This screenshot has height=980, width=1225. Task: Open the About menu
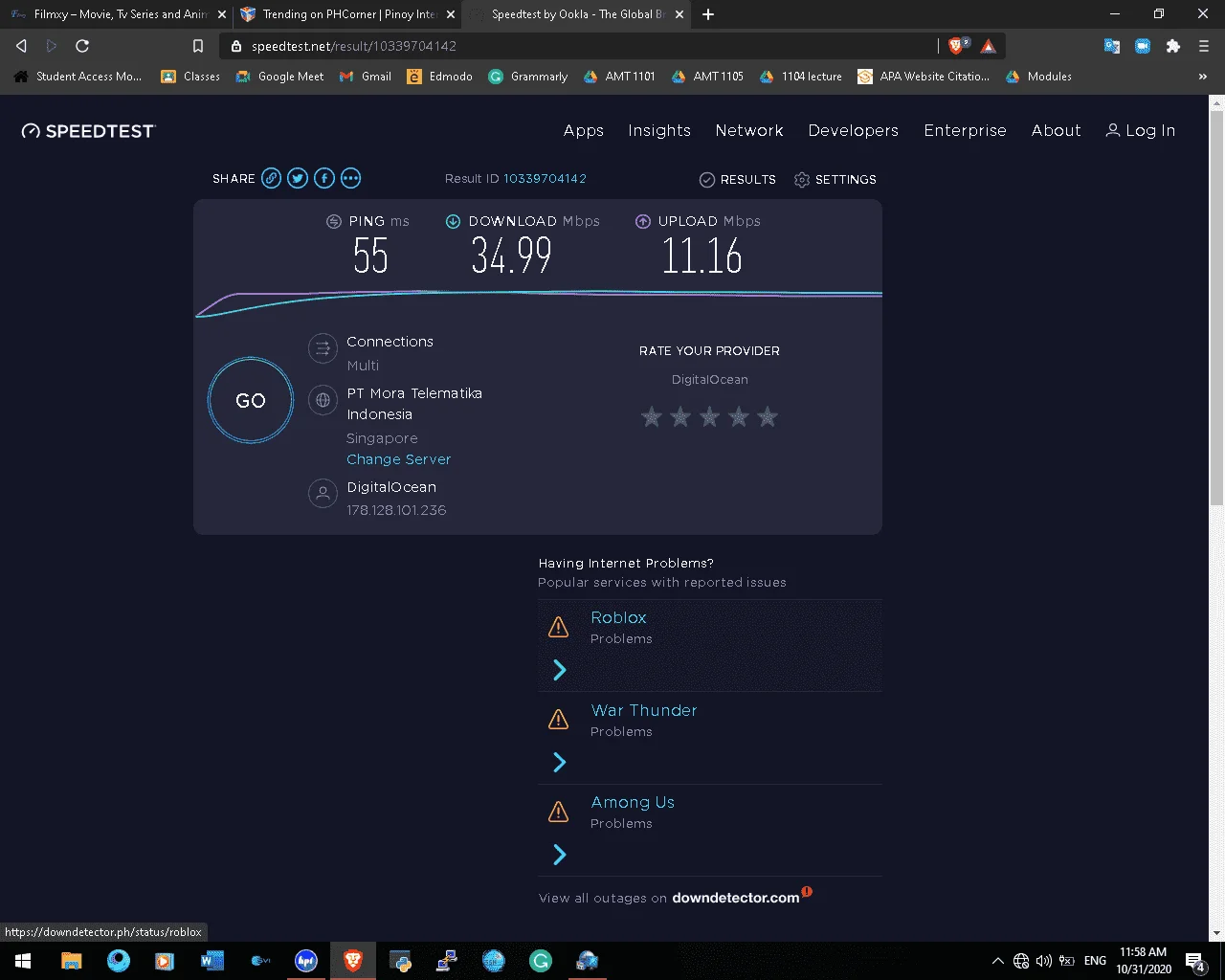(x=1057, y=130)
